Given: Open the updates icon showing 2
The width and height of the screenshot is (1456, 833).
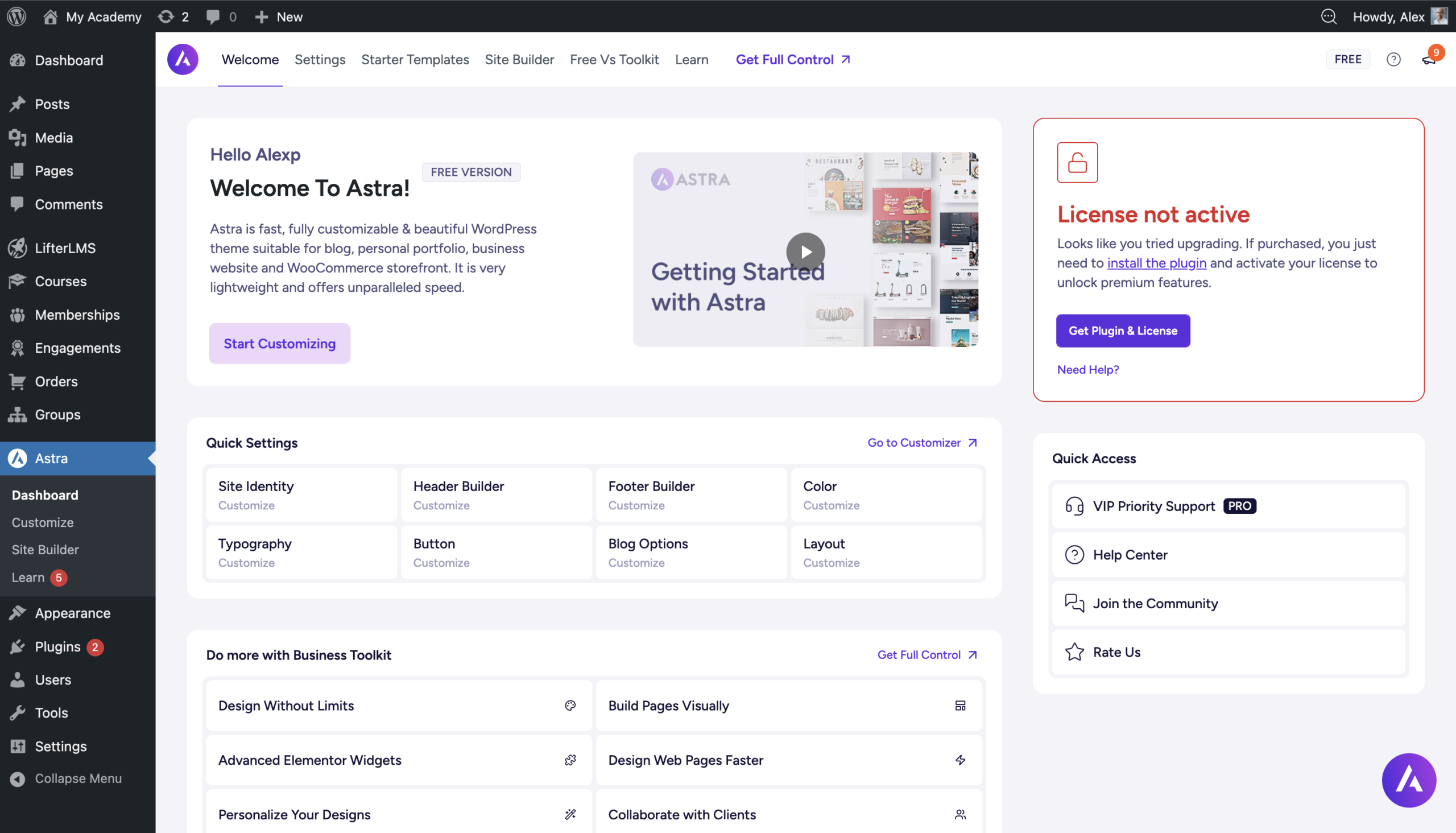Looking at the screenshot, I should (173, 16).
